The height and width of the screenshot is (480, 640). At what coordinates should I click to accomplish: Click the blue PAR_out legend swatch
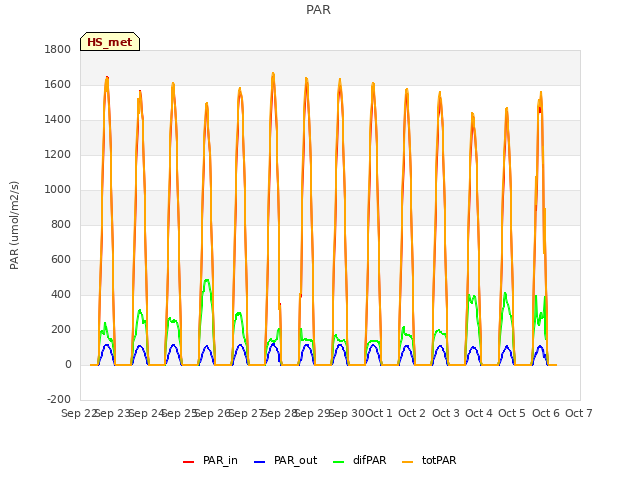pyautogui.click(x=260, y=462)
